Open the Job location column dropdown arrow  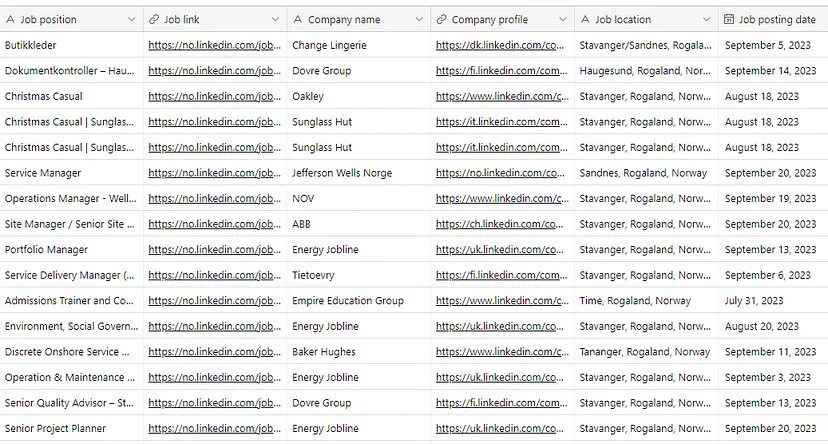coord(708,19)
